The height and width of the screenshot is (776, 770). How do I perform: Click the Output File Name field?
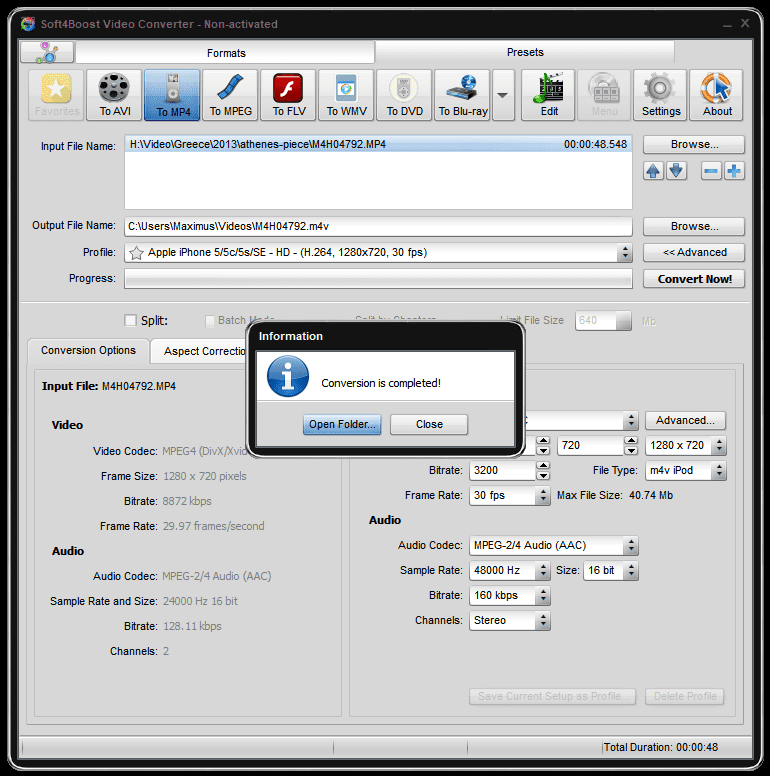click(378, 226)
